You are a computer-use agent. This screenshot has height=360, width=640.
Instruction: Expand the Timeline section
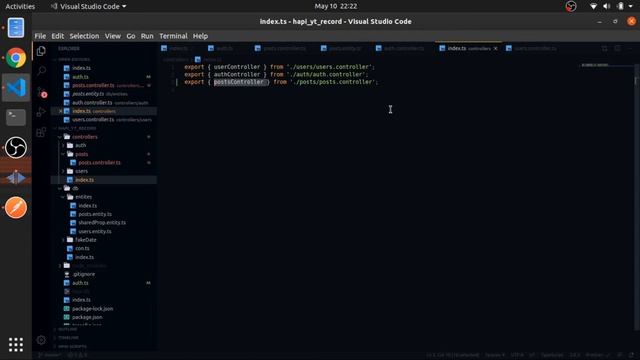(x=68, y=338)
